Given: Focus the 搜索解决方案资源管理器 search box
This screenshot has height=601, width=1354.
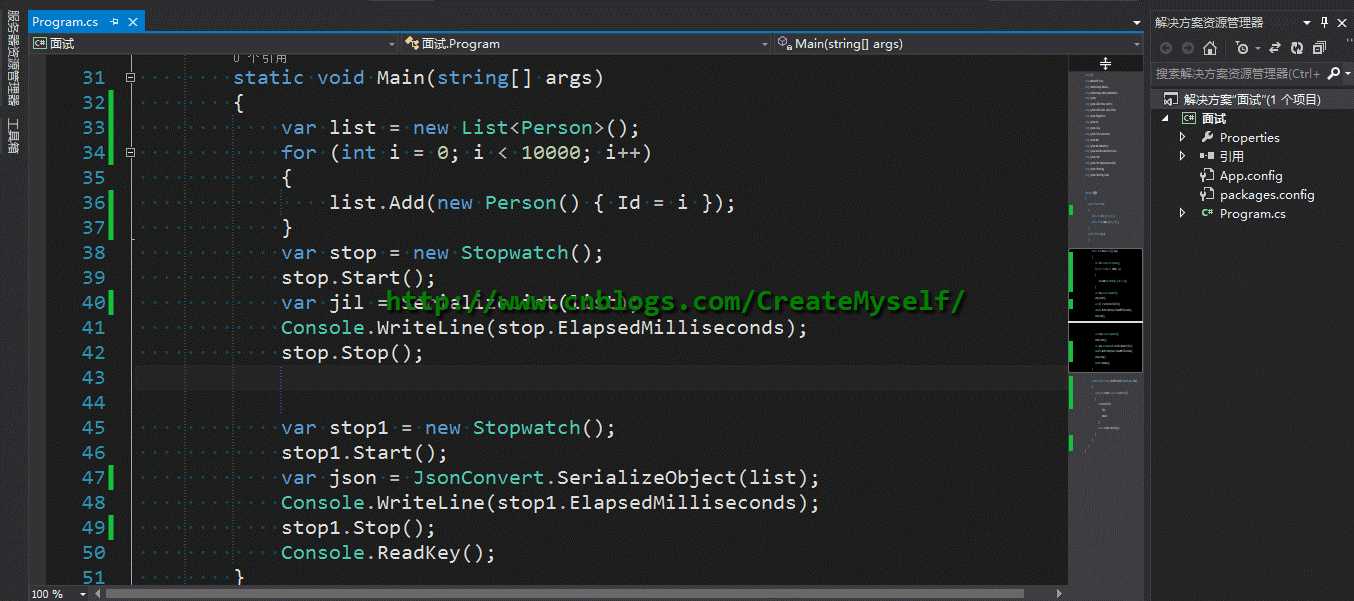Looking at the screenshot, I should point(1237,73).
